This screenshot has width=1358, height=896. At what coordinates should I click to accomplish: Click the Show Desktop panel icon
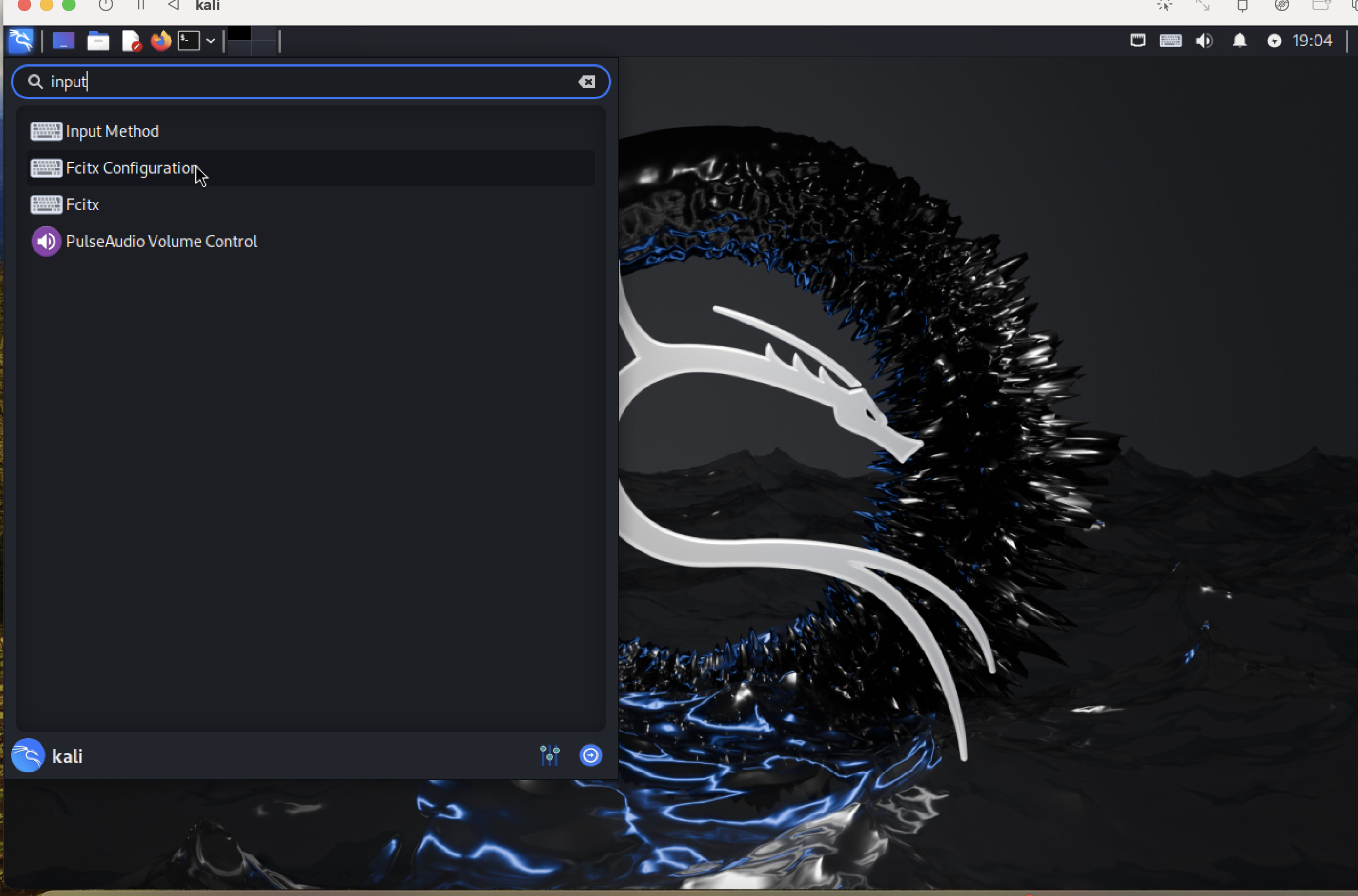(x=63, y=41)
